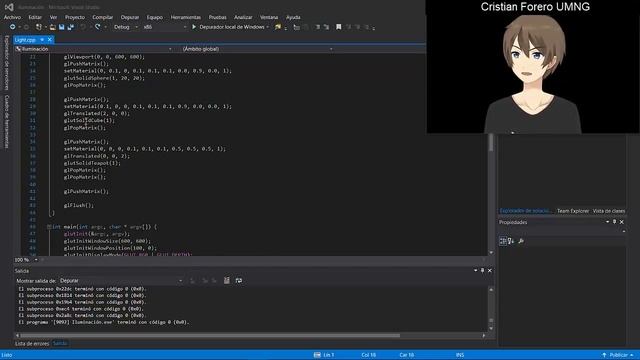Open the Propiedades panel window options dropdown

pos(607,222)
